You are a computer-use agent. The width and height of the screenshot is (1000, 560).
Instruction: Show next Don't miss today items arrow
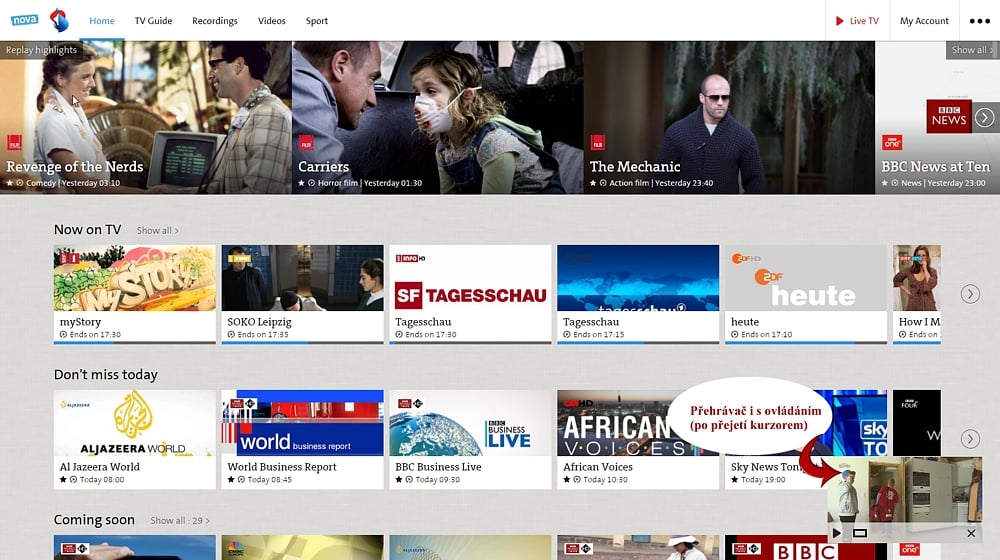coord(970,439)
